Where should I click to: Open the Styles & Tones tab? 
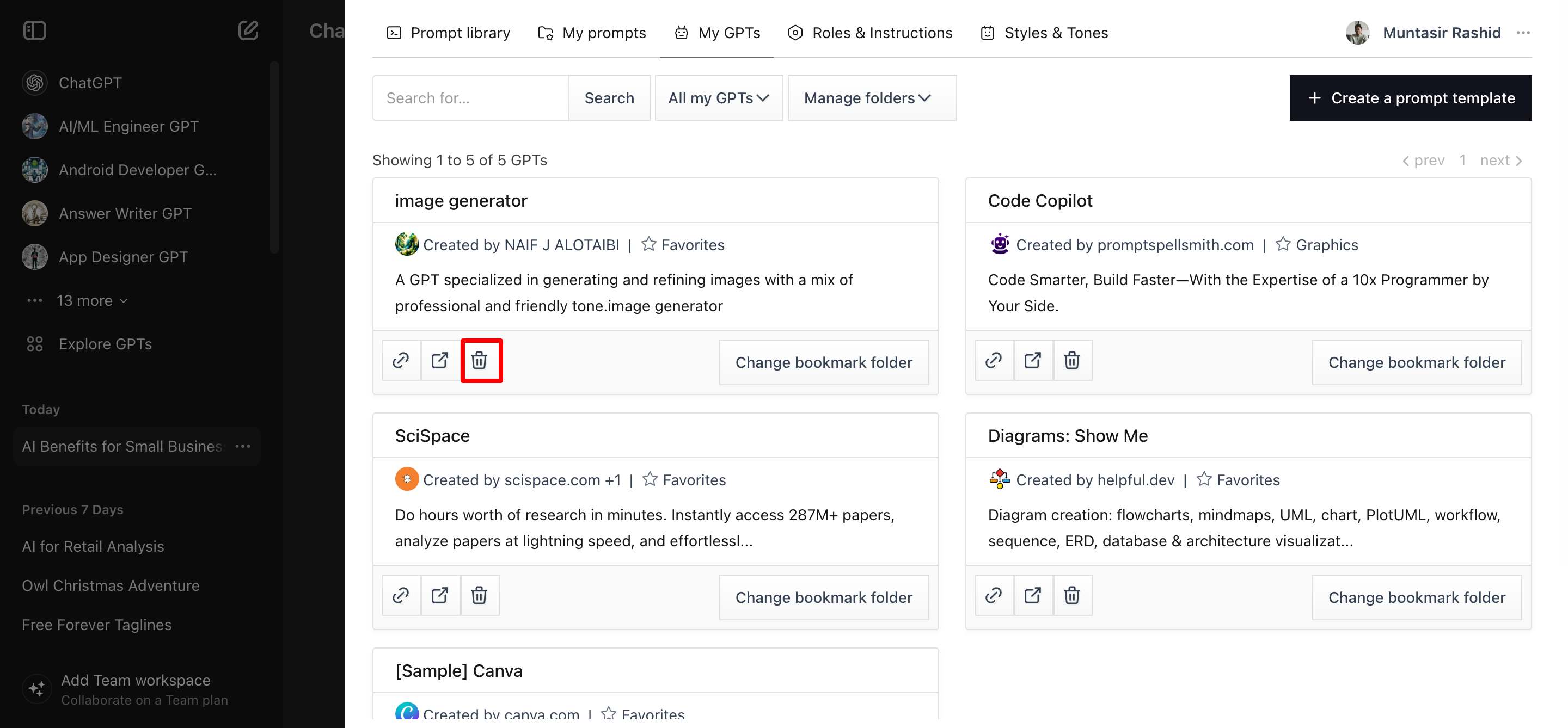(1044, 33)
